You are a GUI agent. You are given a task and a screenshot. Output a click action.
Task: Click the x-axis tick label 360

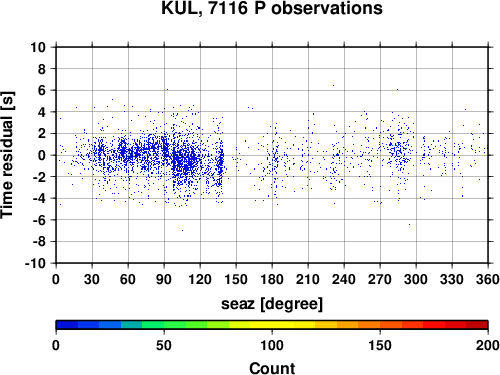pyautogui.click(x=488, y=279)
